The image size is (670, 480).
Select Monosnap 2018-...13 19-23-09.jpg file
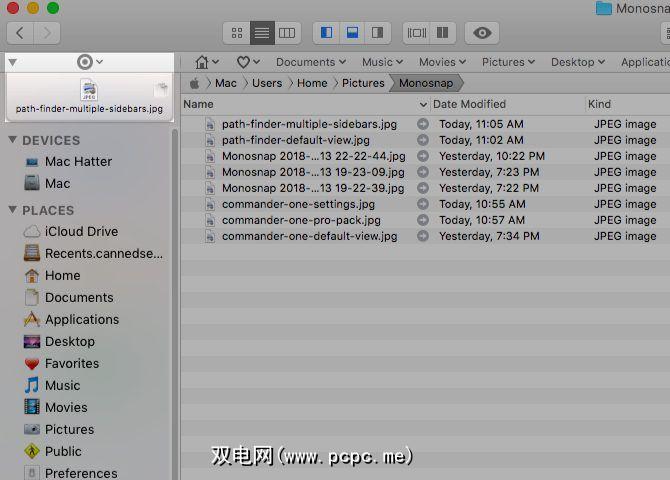(x=313, y=172)
